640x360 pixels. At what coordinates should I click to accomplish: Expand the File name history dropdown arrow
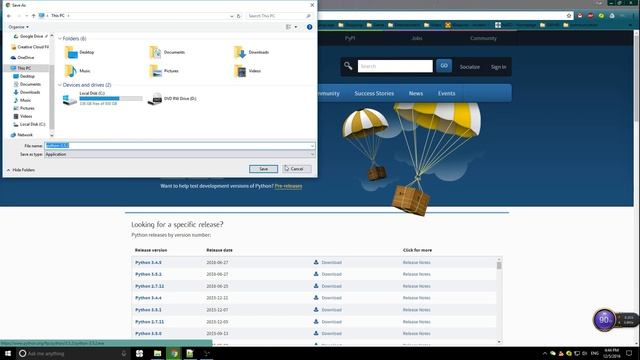pyautogui.click(x=312, y=146)
